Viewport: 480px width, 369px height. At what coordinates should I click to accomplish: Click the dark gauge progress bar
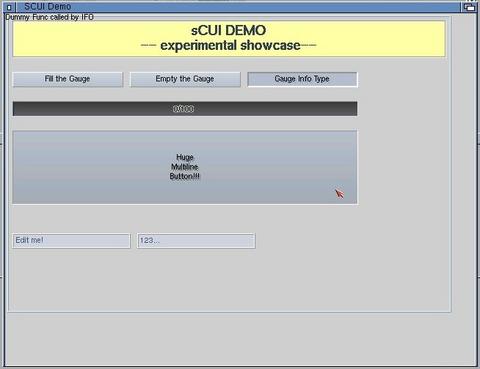pos(185,109)
